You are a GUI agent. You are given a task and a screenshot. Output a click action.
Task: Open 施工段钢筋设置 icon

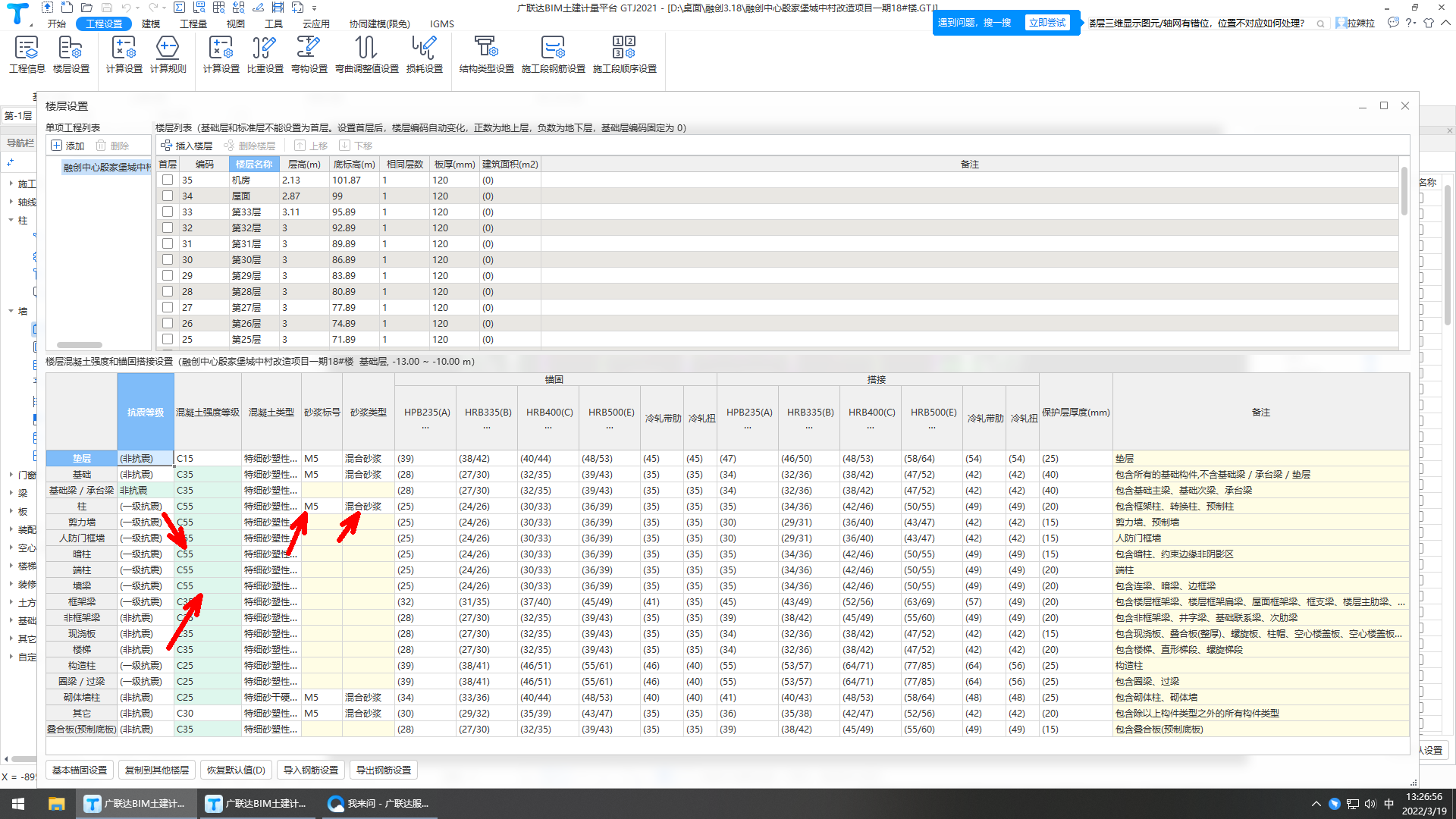point(553,55)
